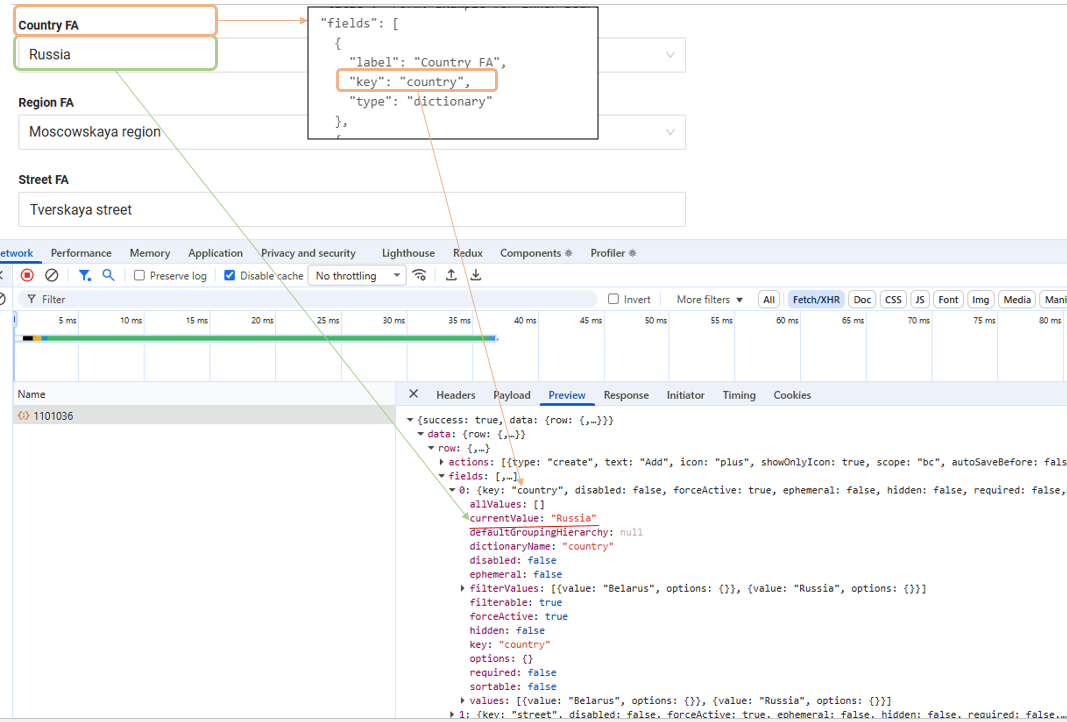The height and width of the screenshot is (722, 1067).
Task: Click the export HAR download icon
Action: (x=476, y=276)
